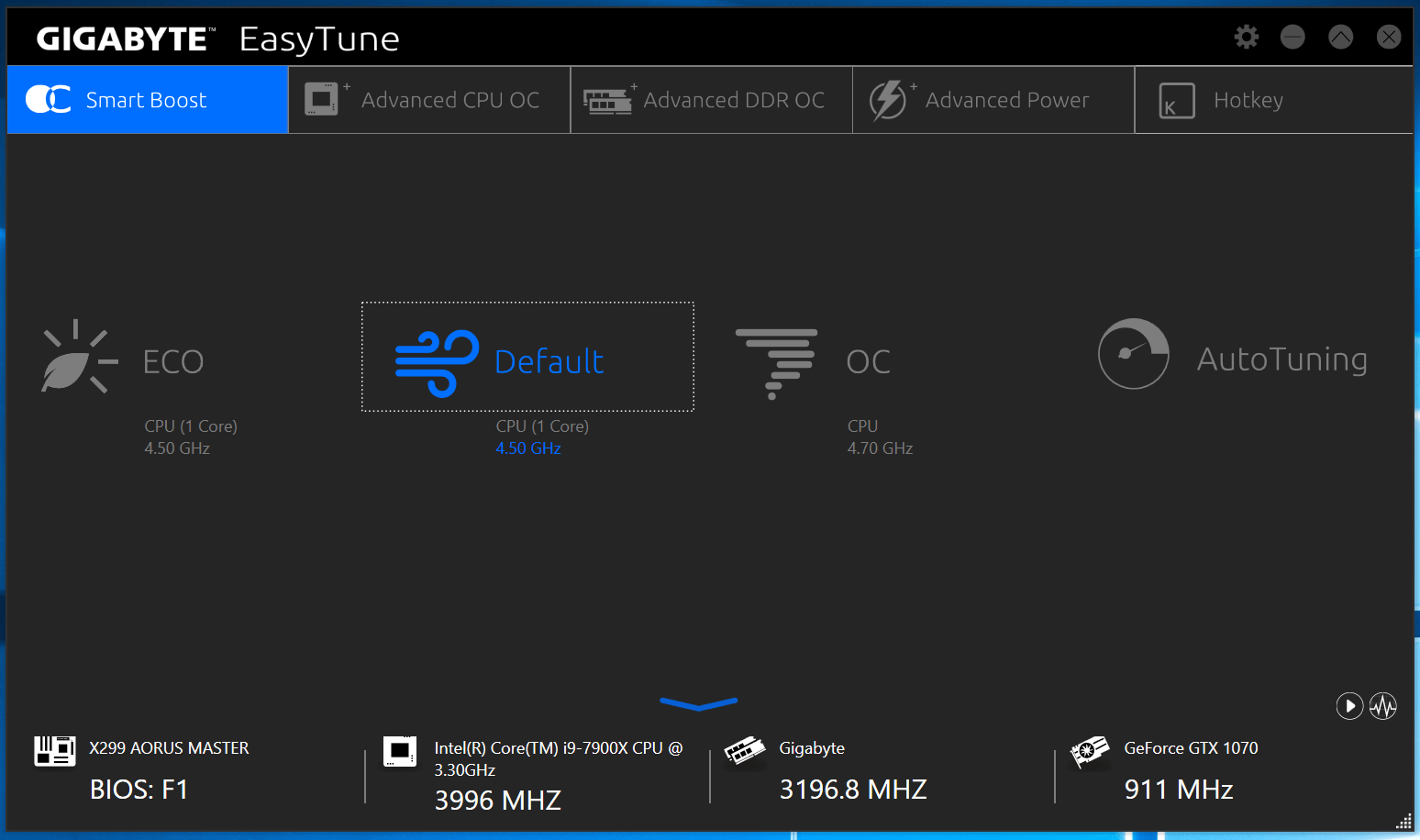Click the 4.70 GHz OC frequency text
1420x840 pixels.
tap(880, 448)
